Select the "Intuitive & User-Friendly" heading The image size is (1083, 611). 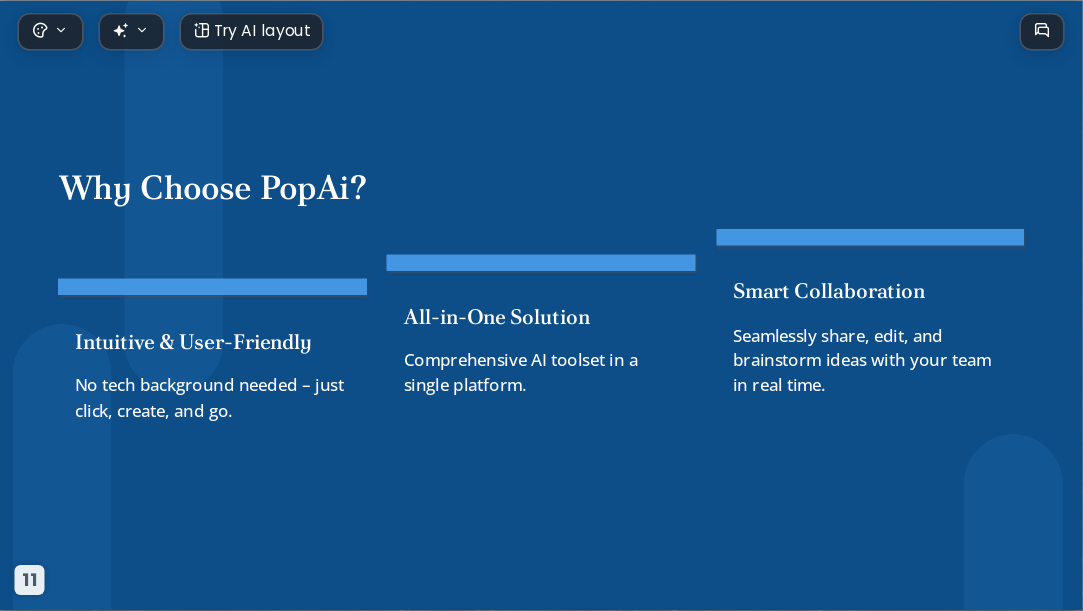coord(193,342)
